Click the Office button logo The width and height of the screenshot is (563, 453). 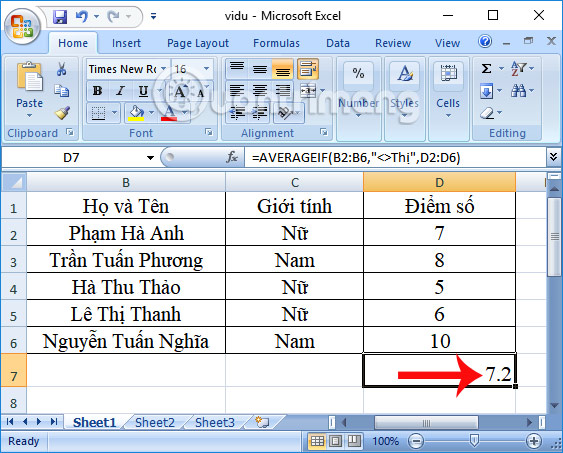[22, 27]
